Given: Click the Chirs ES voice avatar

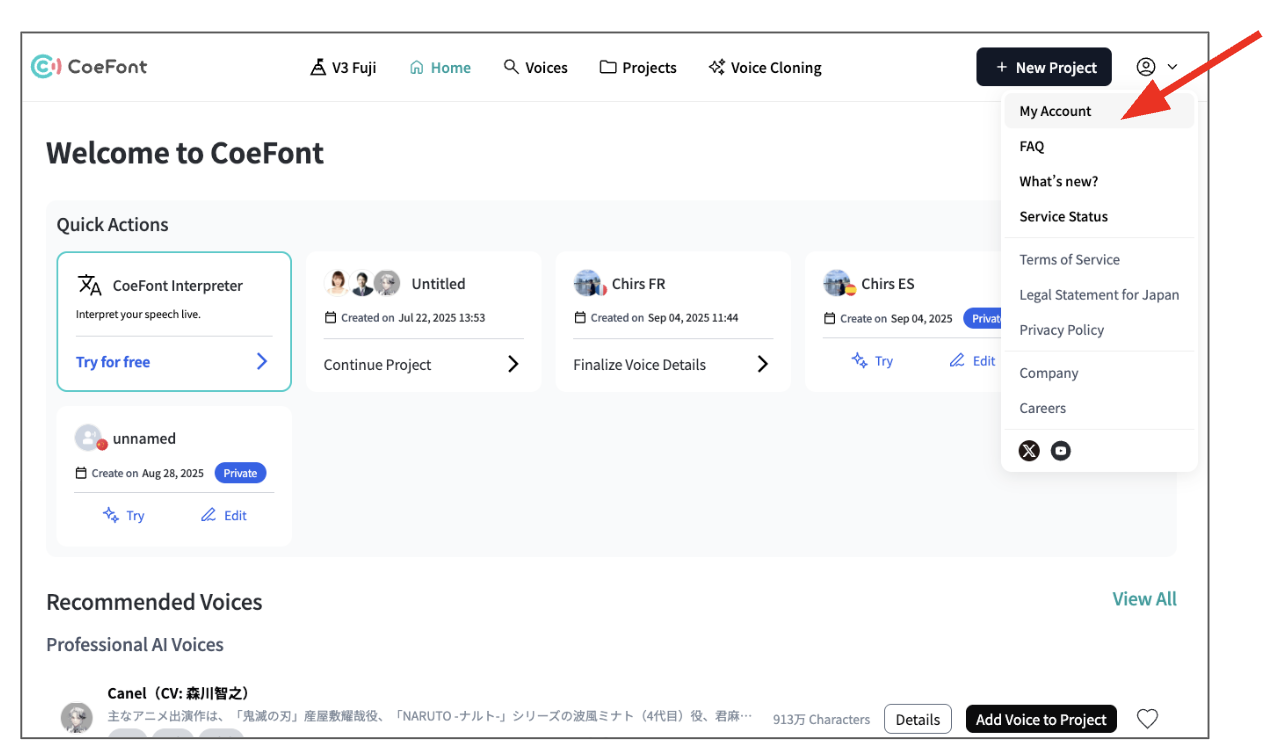Looking at the screenshot, I should tap(839, 283).
